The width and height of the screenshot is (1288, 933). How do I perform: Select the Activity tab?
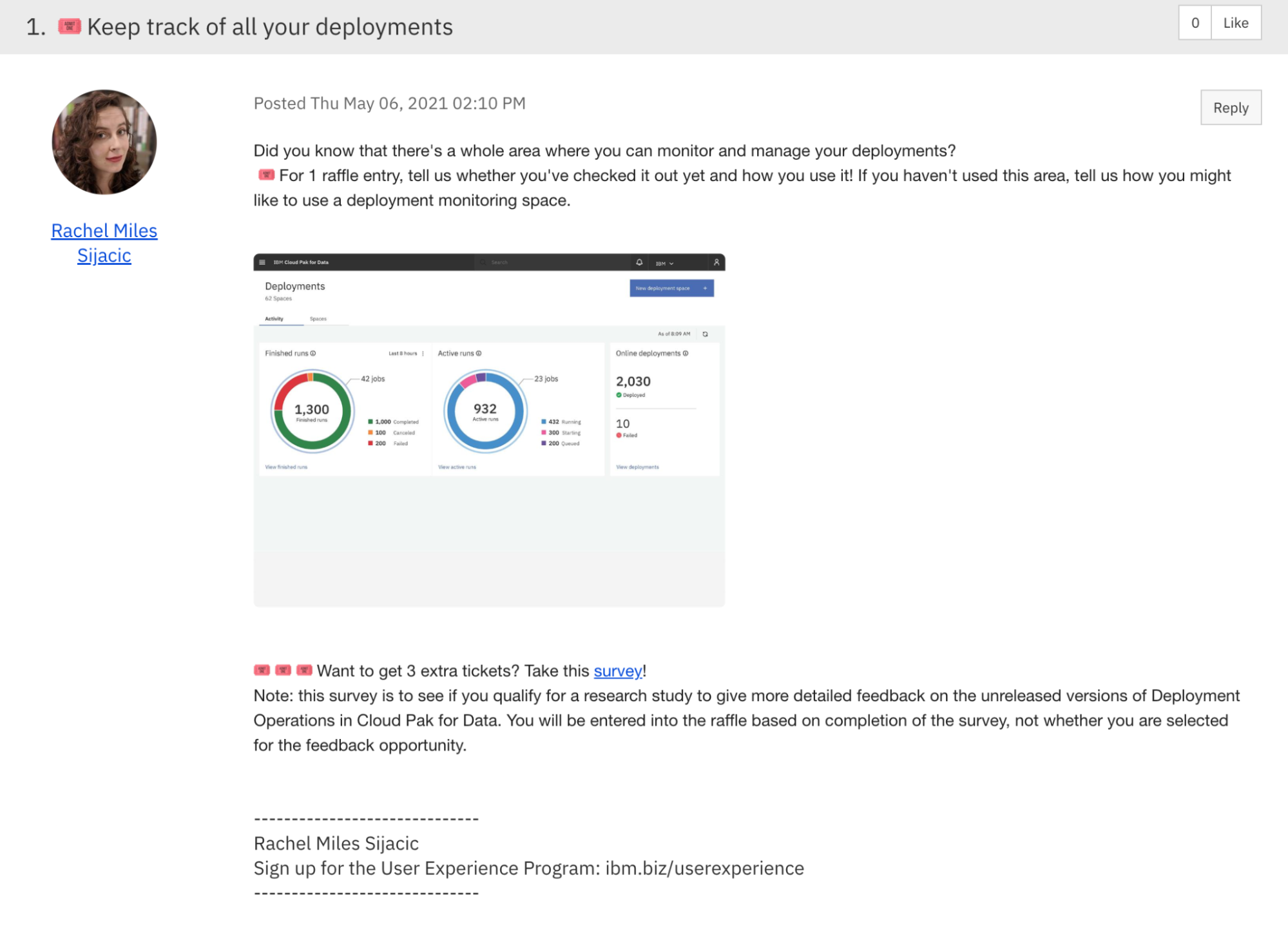[274, 318]
